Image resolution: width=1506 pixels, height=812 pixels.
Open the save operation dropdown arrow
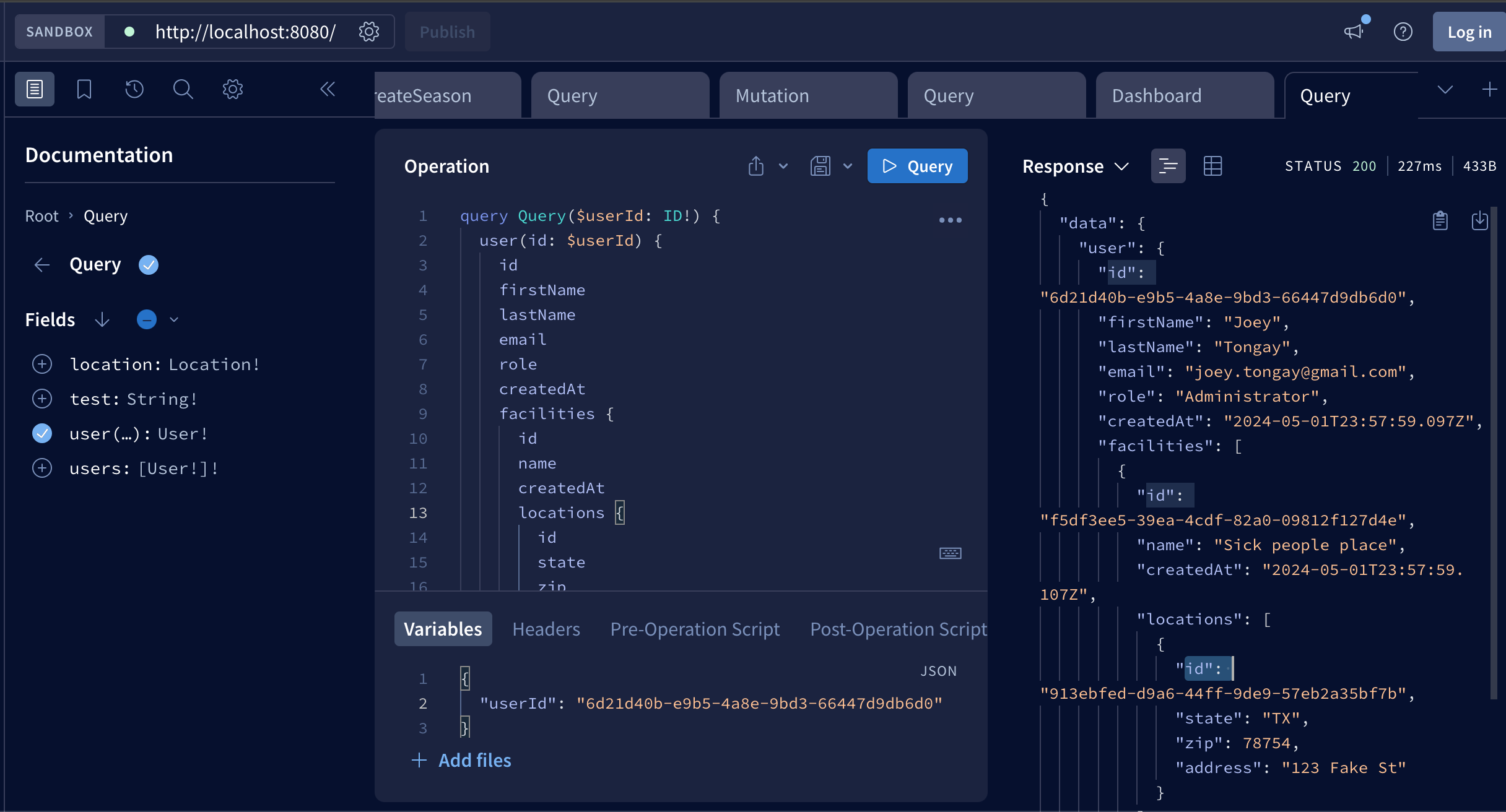[848, 166]
